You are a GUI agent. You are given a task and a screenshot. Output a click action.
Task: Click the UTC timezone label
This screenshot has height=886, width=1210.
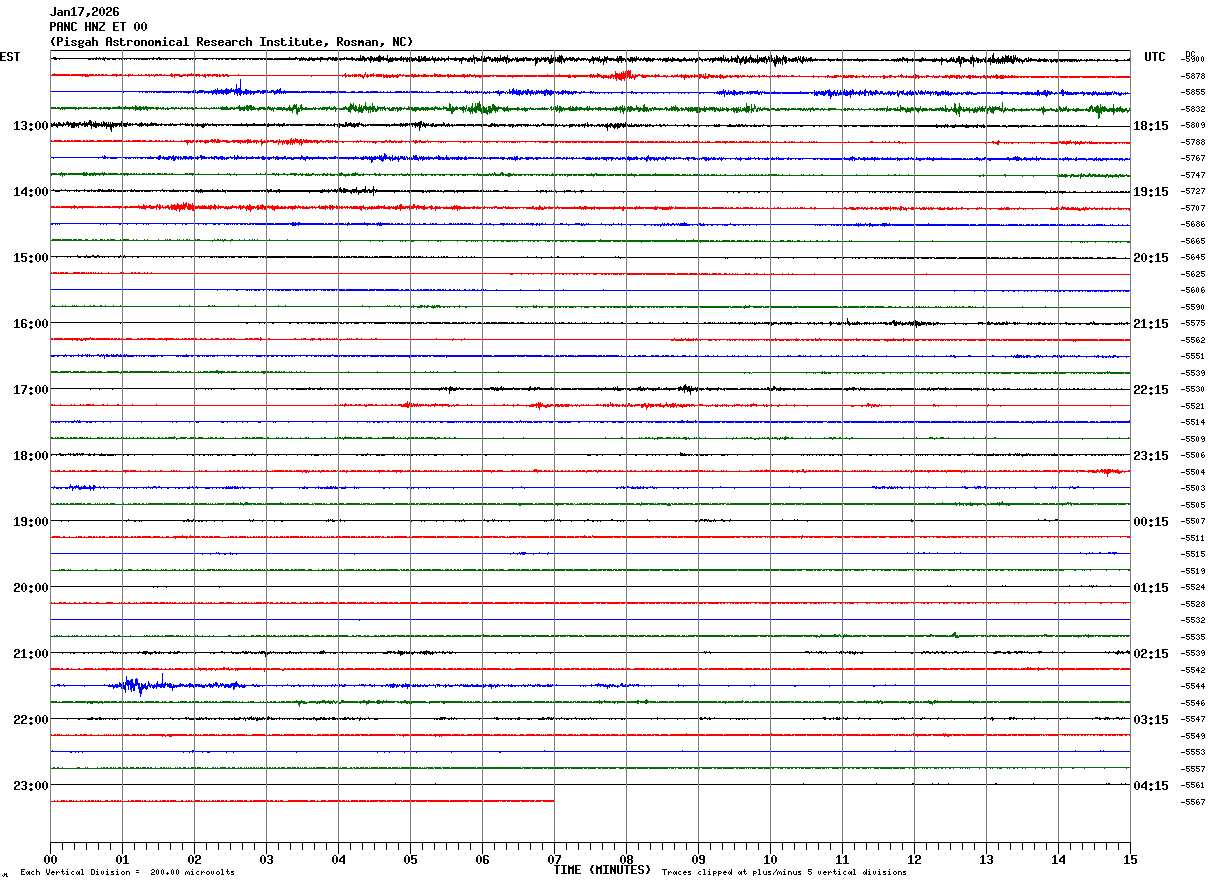[1155, 57]
